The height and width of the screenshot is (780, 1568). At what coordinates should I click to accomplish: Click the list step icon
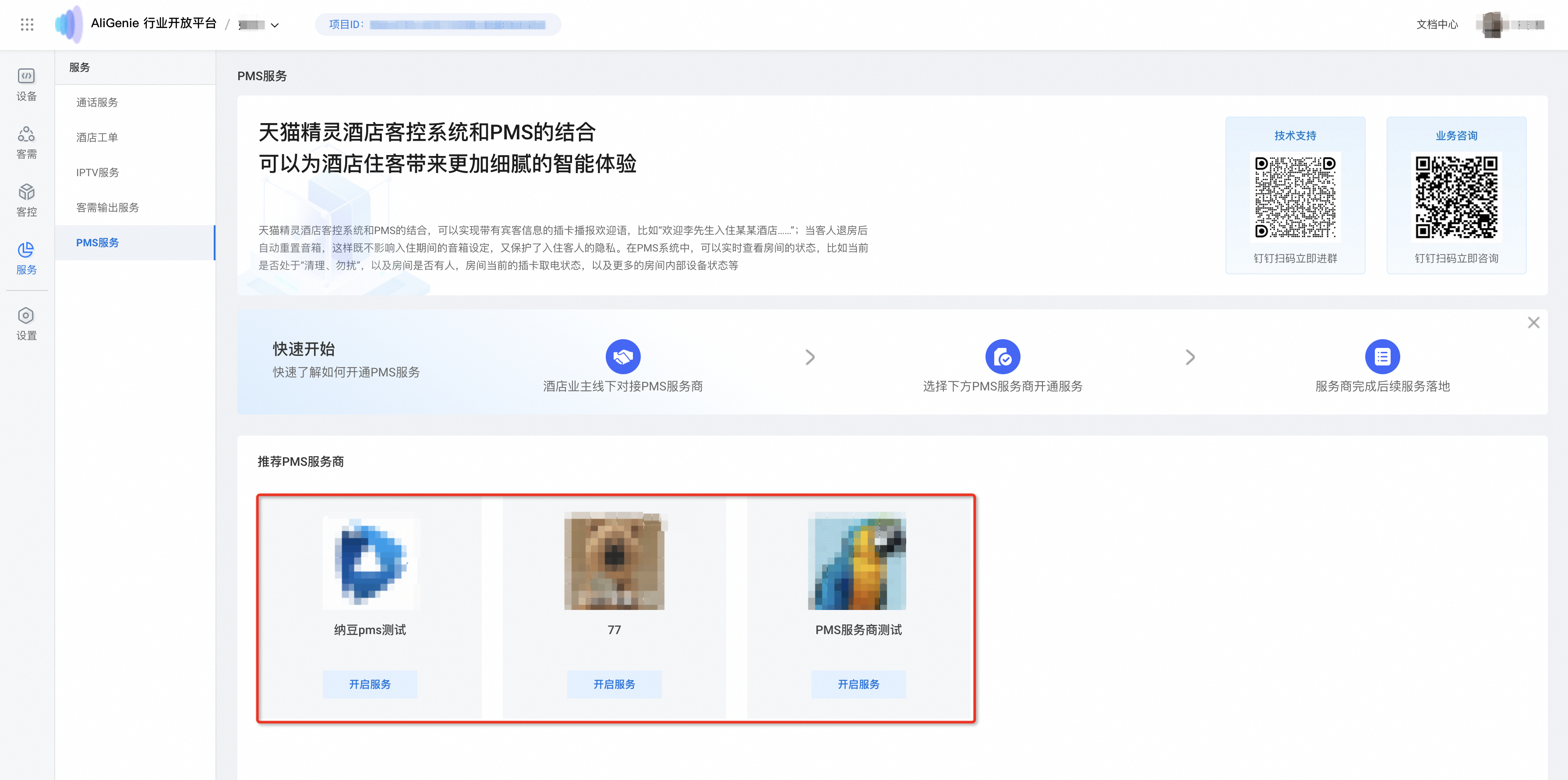[x=1382, y=357]
